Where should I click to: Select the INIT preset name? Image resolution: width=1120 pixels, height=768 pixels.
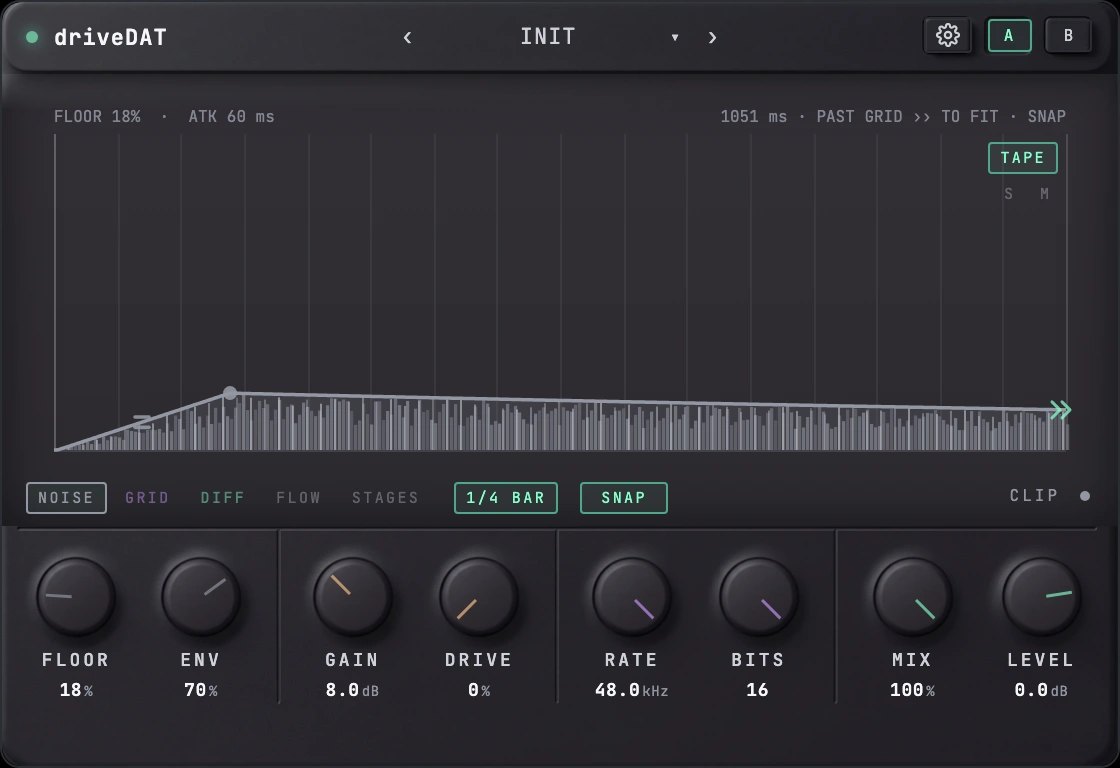[548, 36]
